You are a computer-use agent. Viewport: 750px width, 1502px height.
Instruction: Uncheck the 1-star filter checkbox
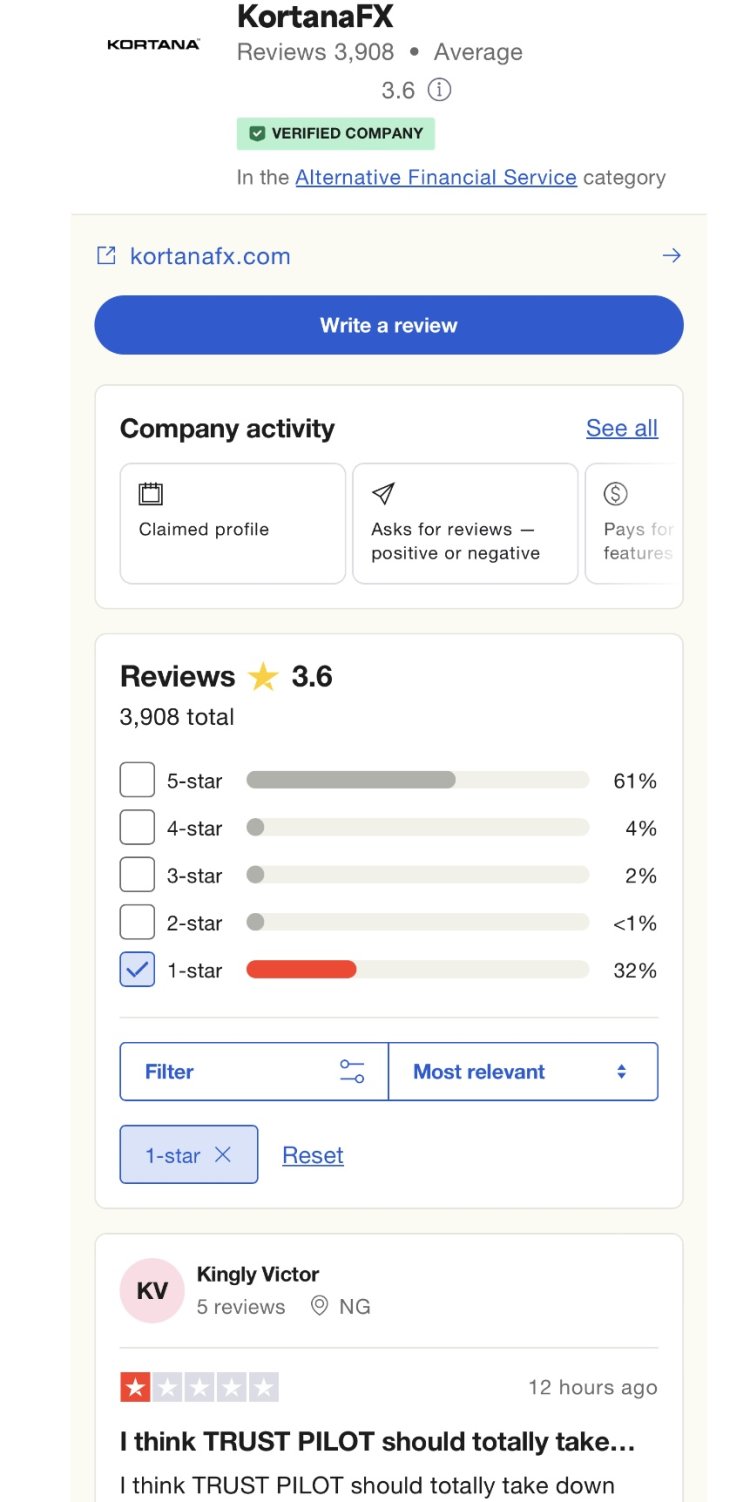(x=137, y=970)
